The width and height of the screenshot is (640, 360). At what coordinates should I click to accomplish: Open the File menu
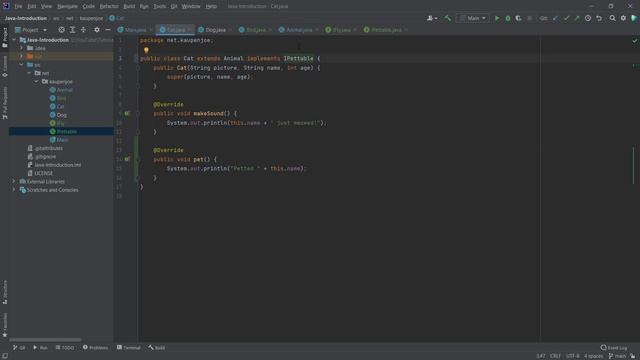tap(18, 7)
